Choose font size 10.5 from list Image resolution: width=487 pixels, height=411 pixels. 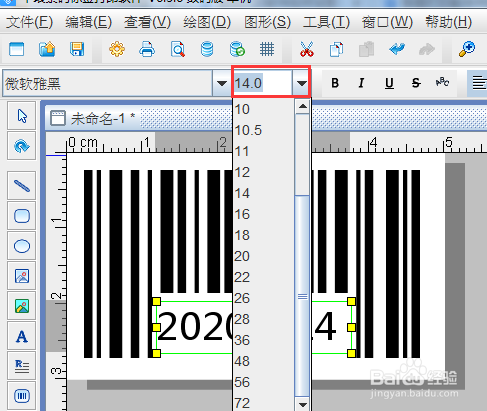(x=264, y=130)
